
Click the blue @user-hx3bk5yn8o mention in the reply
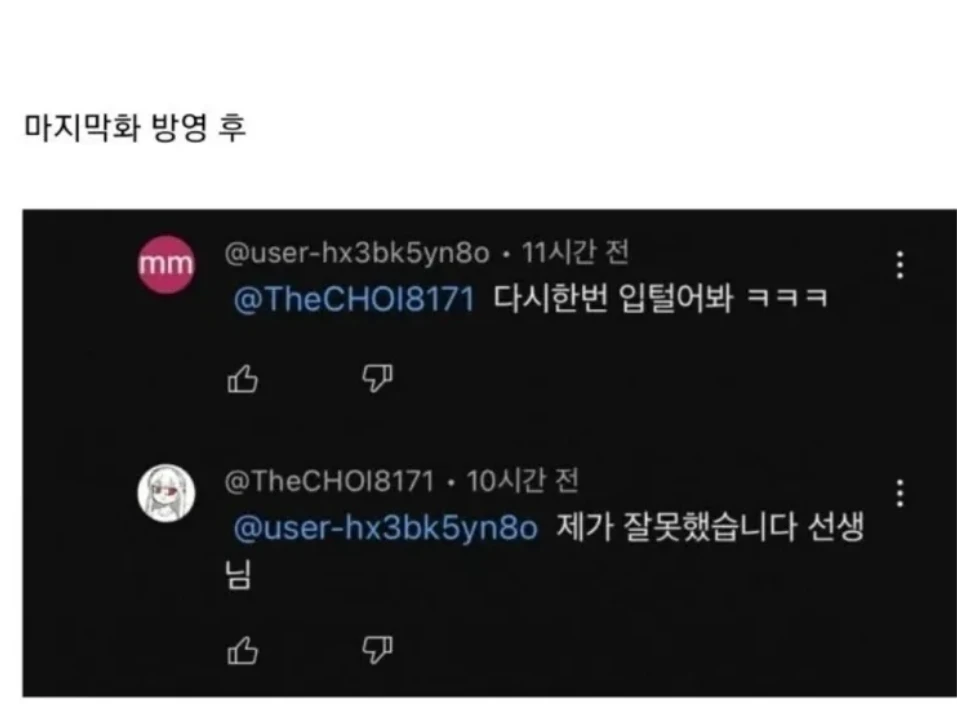pyautogui.click(x=386, y=528)
